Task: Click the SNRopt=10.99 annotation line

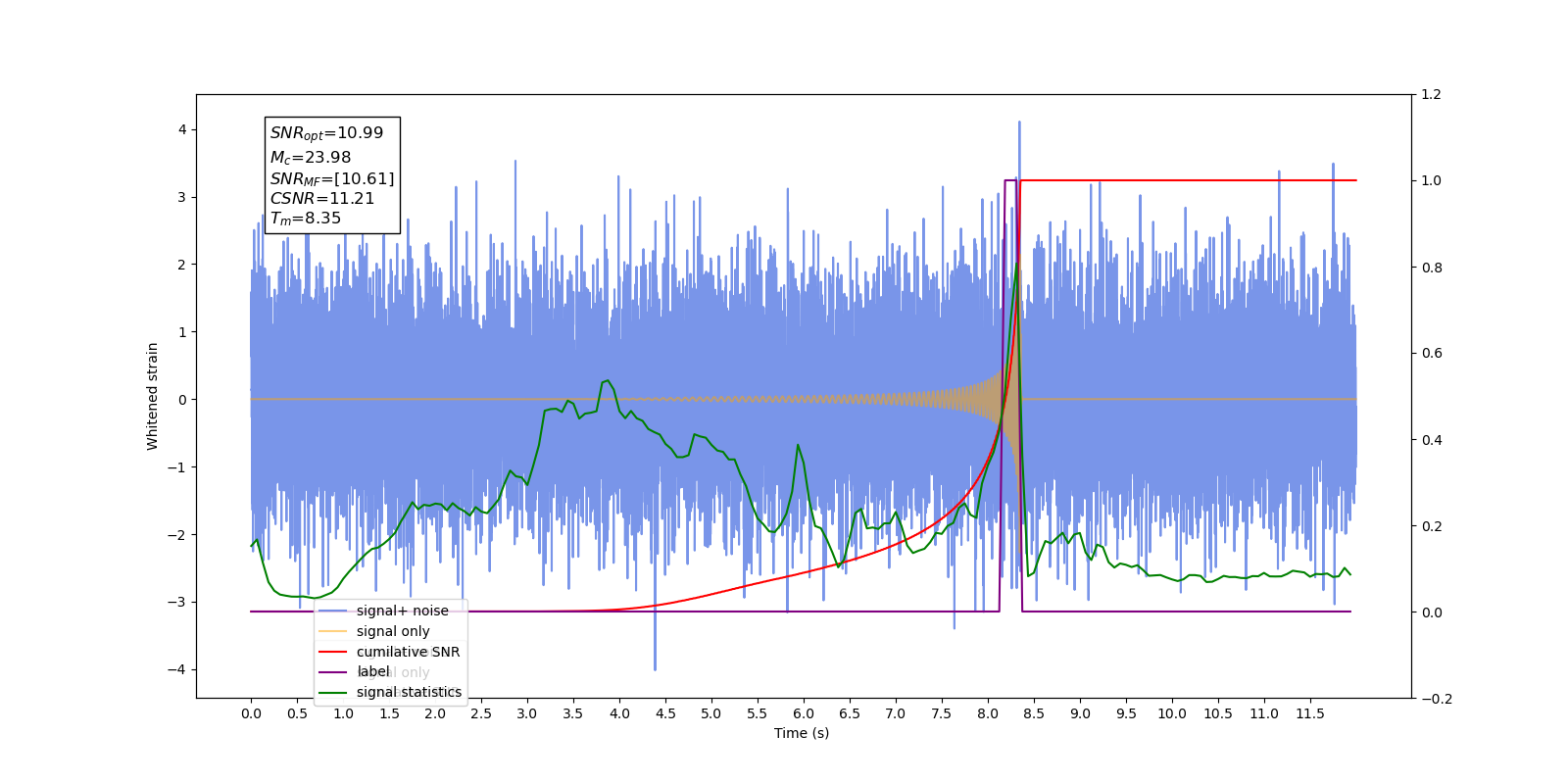Action: (326, 133)
